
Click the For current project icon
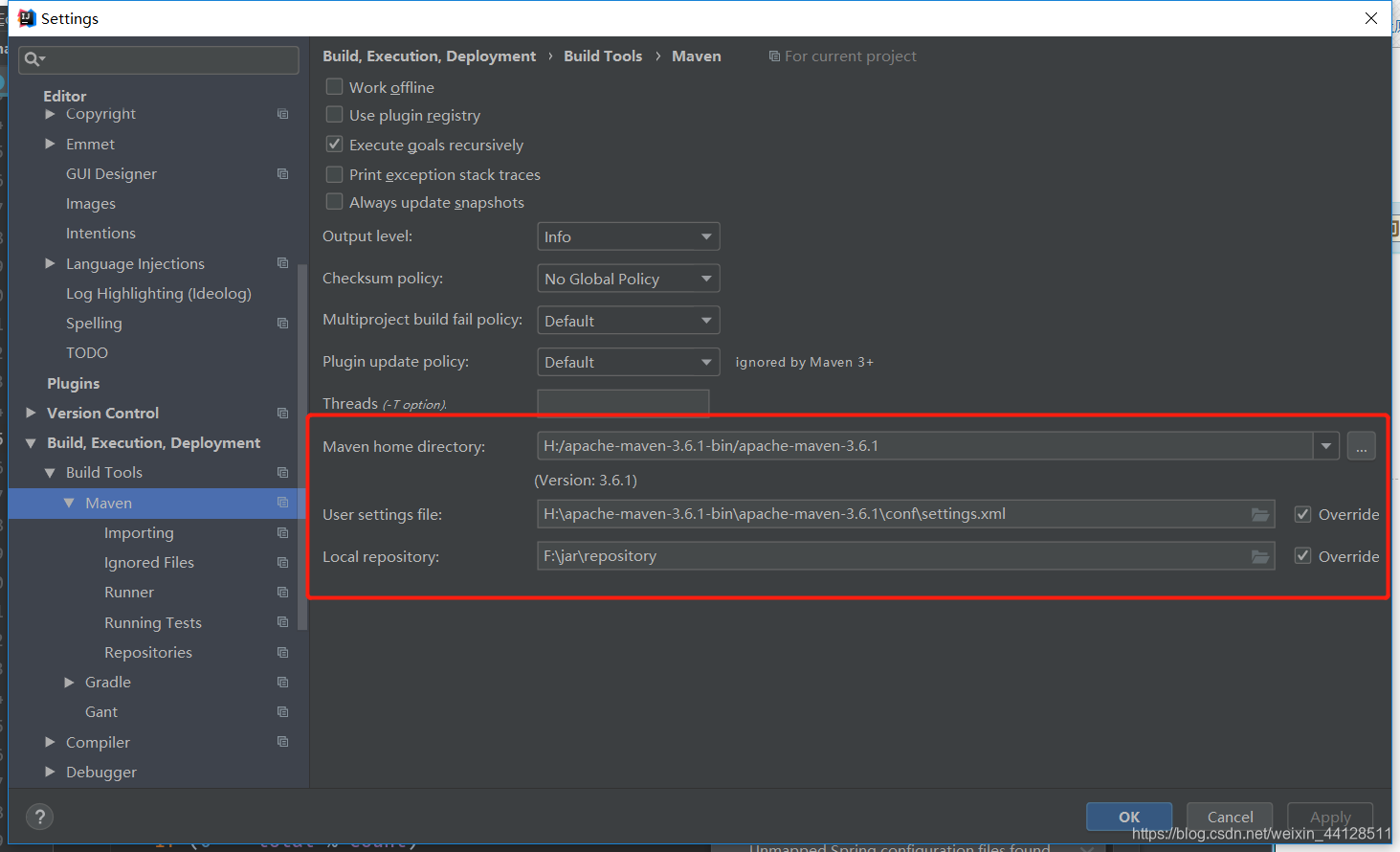(x=774, y=56)
